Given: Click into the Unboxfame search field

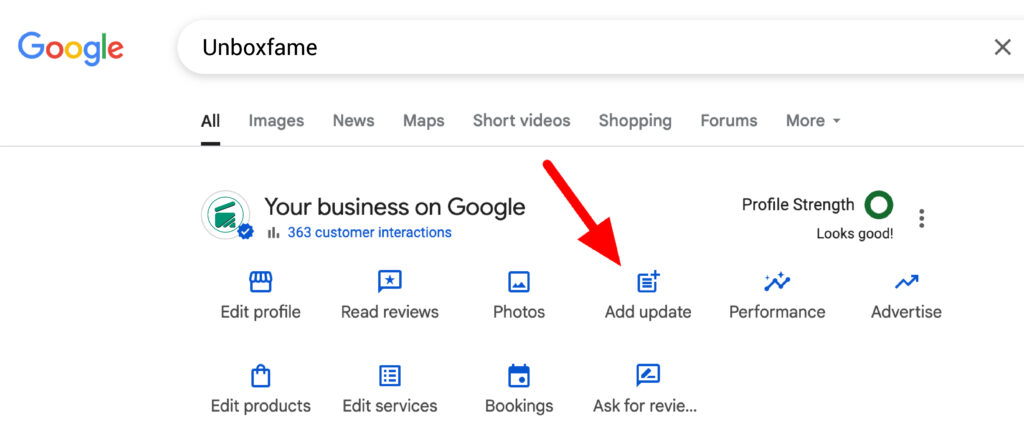Looking at the screenshot, I should (x=588, y=47).
